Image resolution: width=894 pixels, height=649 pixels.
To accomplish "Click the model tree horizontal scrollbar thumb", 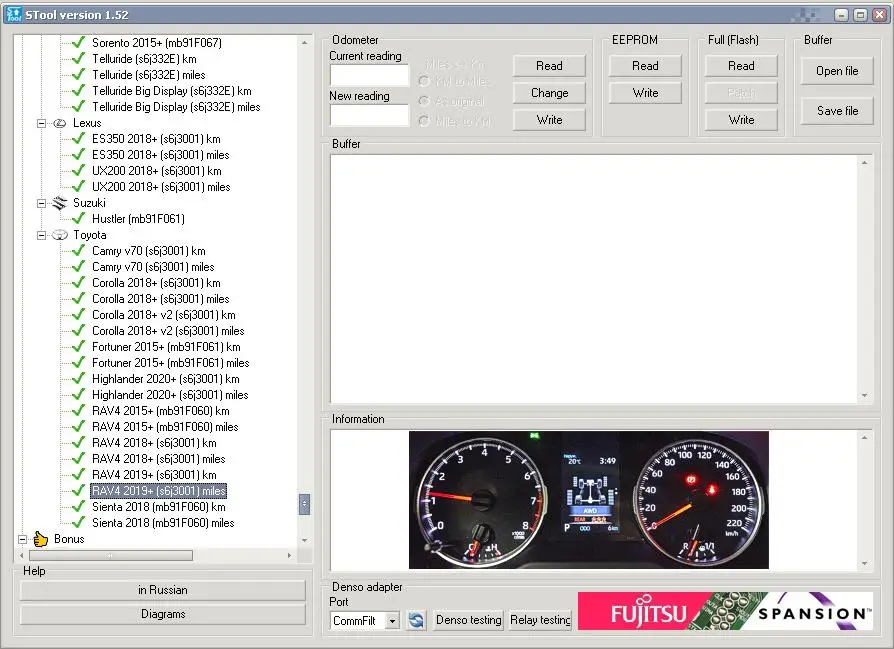I will point(111,555).
